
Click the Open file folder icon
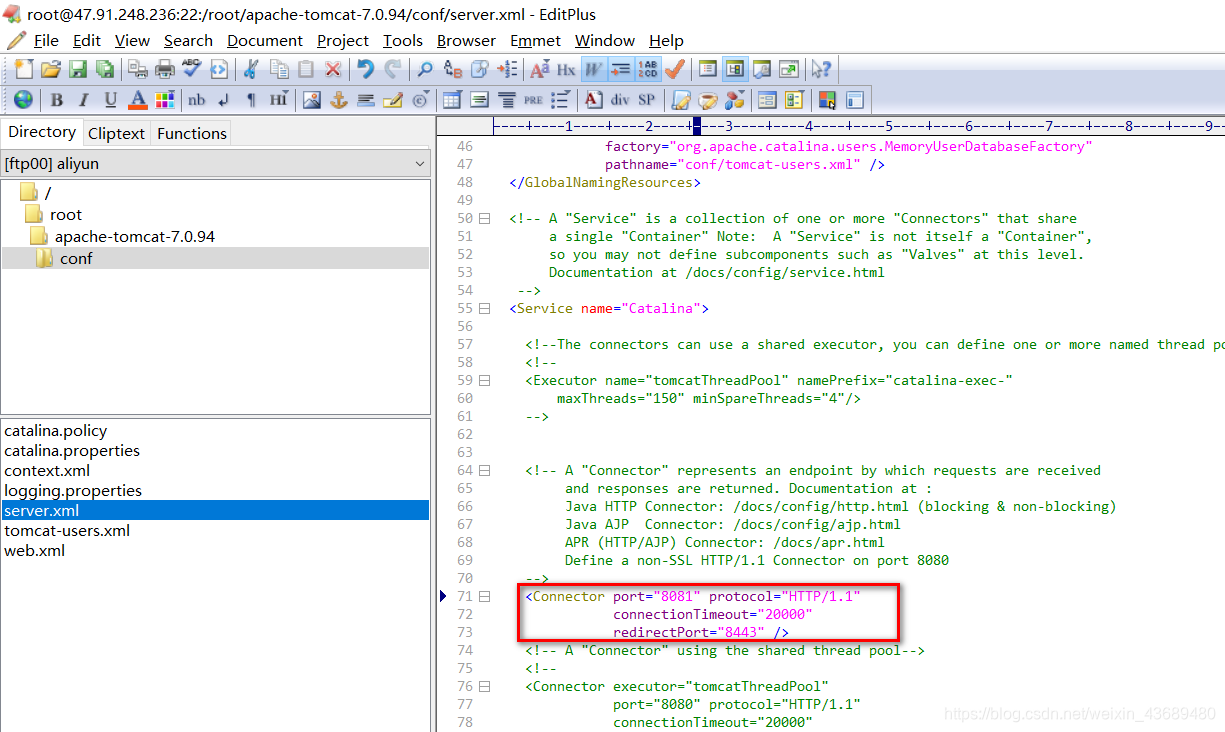(50, 69)
